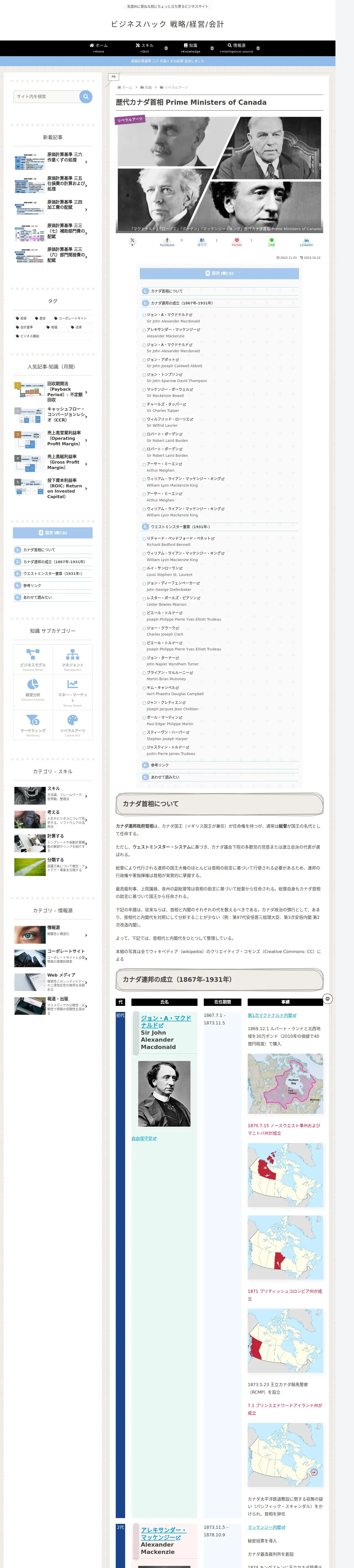Screen dimensions: 354x1568
Task: Collapse the main article table of contents
Action: pos(219,273)
